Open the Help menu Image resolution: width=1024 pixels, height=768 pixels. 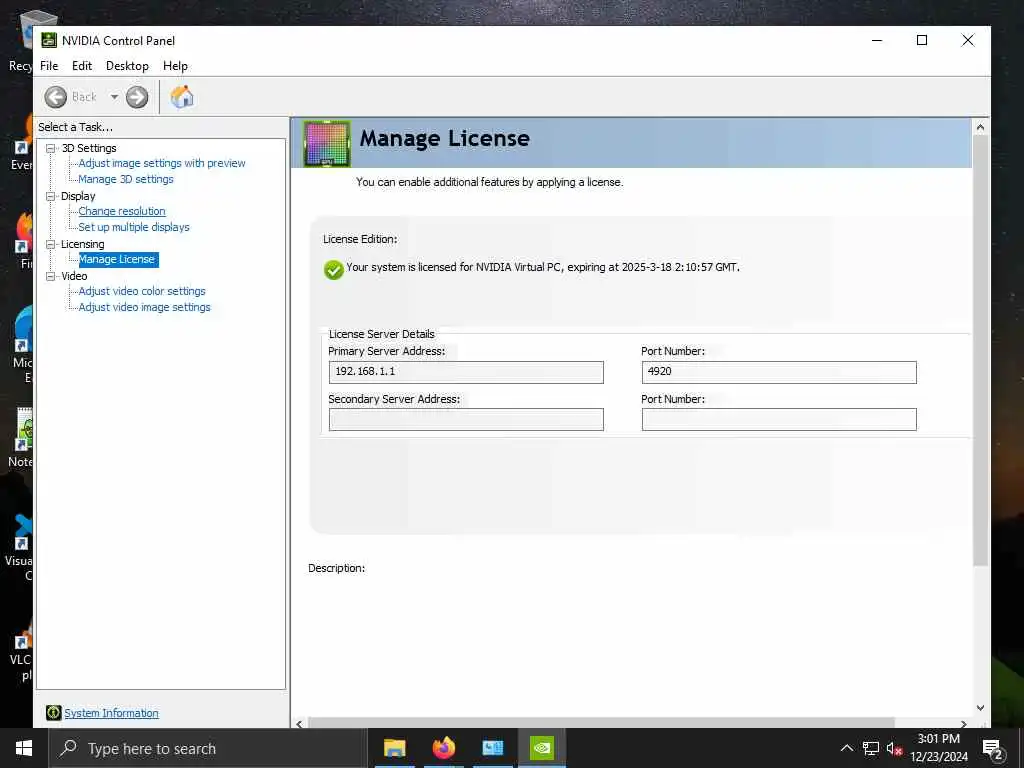click(175, 66)
